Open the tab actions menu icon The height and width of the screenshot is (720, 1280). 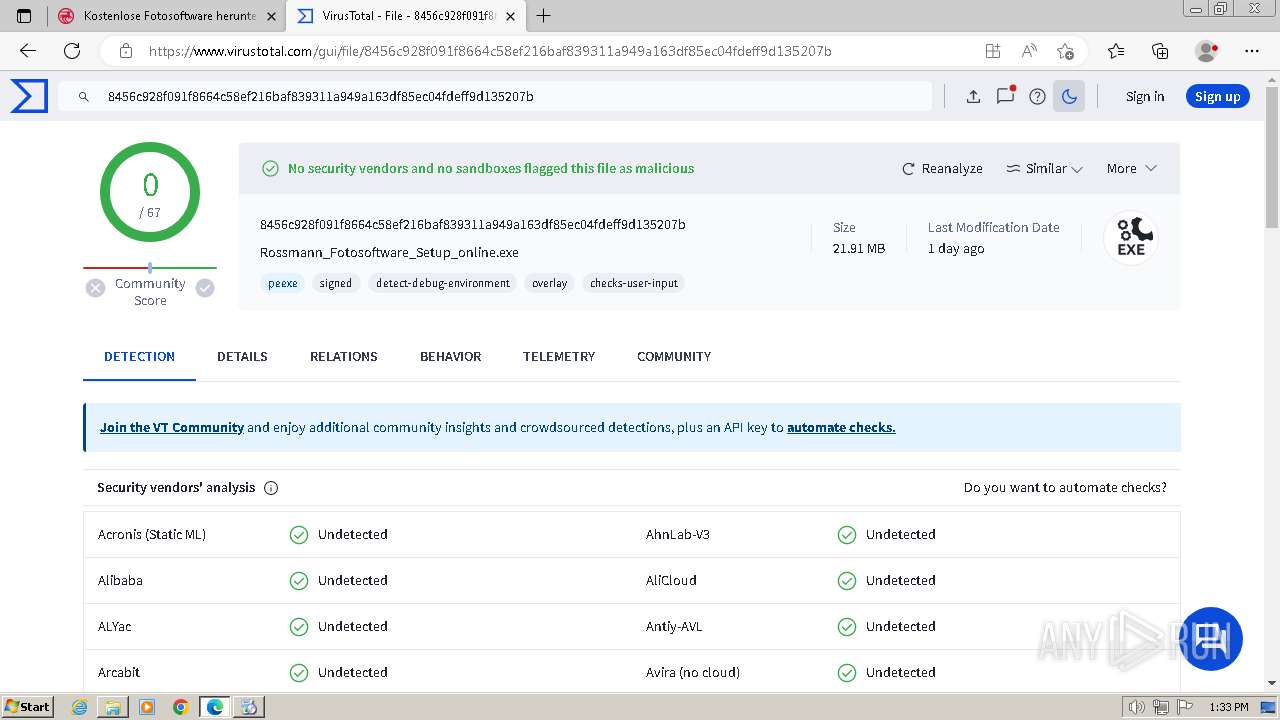click(25, 16)
